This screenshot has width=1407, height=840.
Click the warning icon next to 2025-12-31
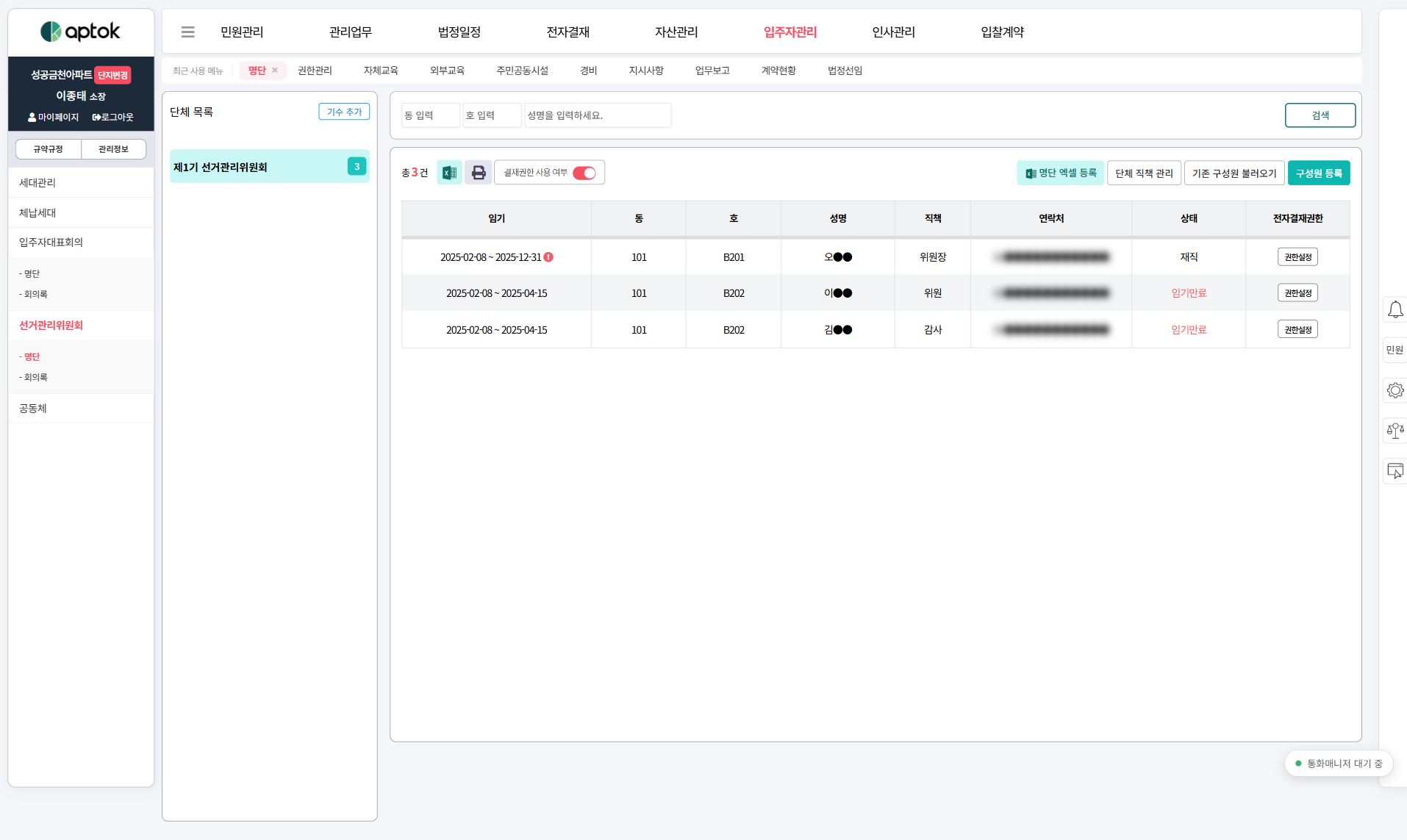(548, 257)
